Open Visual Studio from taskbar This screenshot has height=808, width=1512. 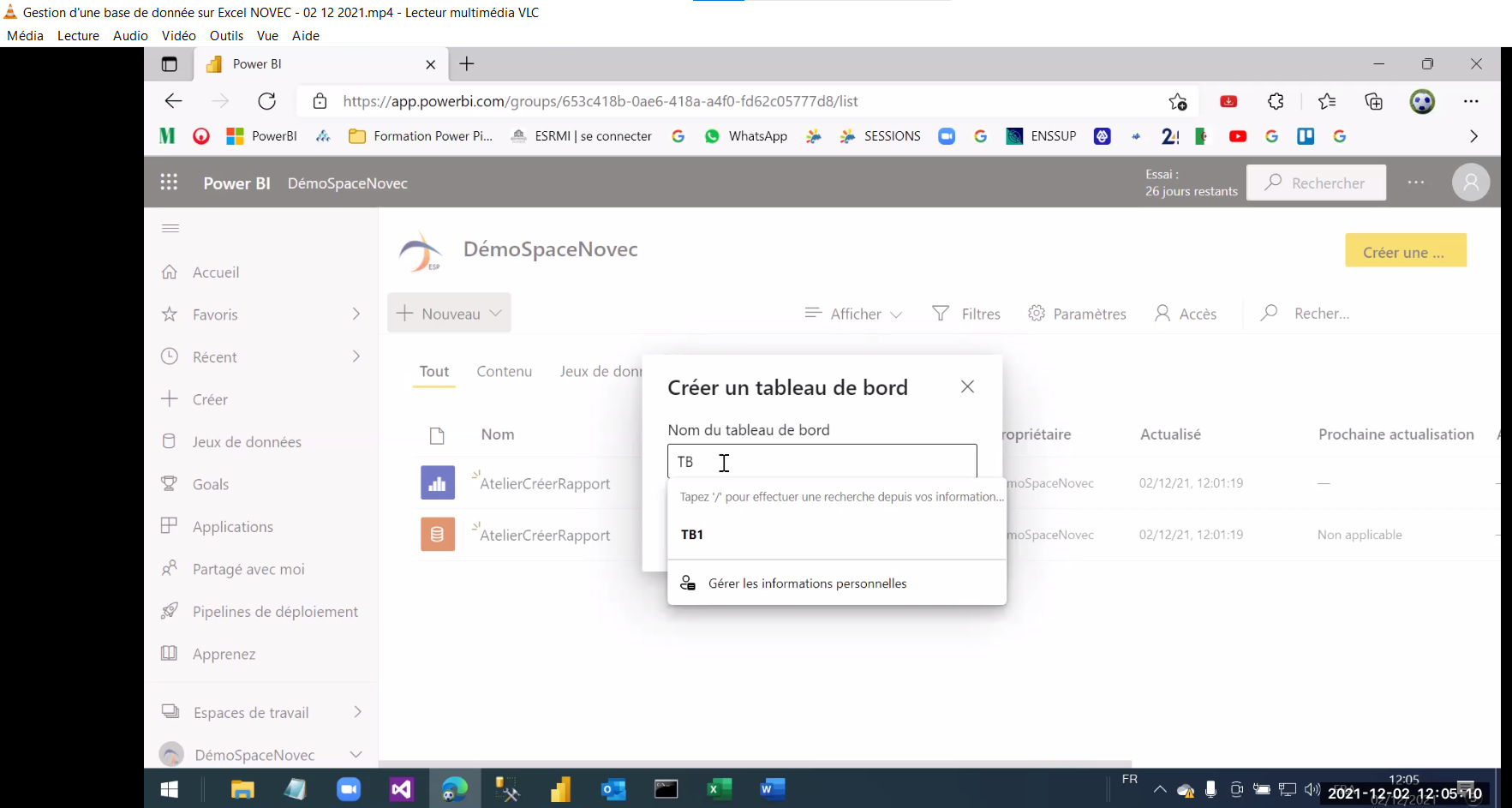point(401,789)
